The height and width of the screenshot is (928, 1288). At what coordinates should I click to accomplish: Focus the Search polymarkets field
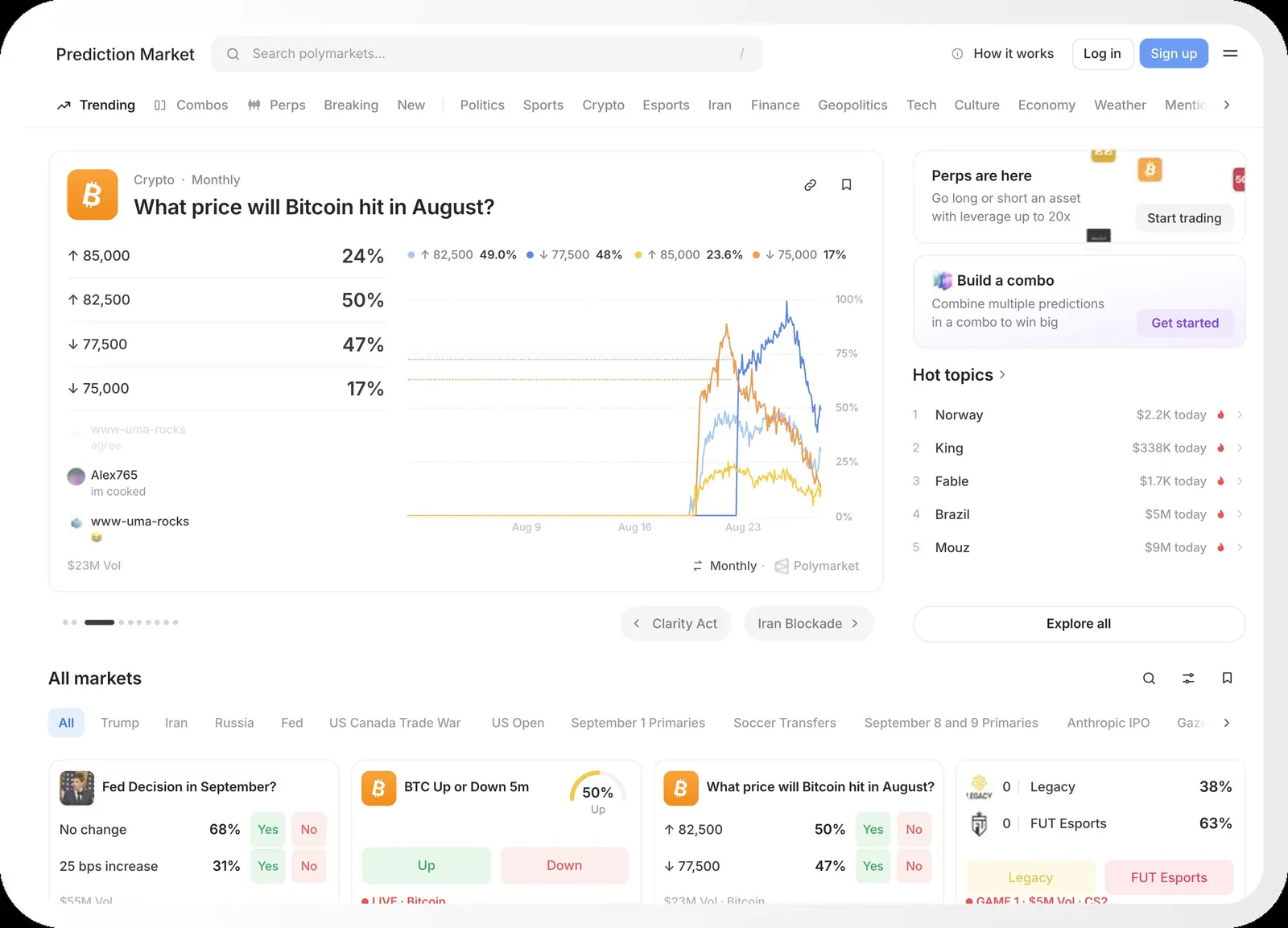click(x=487, y=54)
